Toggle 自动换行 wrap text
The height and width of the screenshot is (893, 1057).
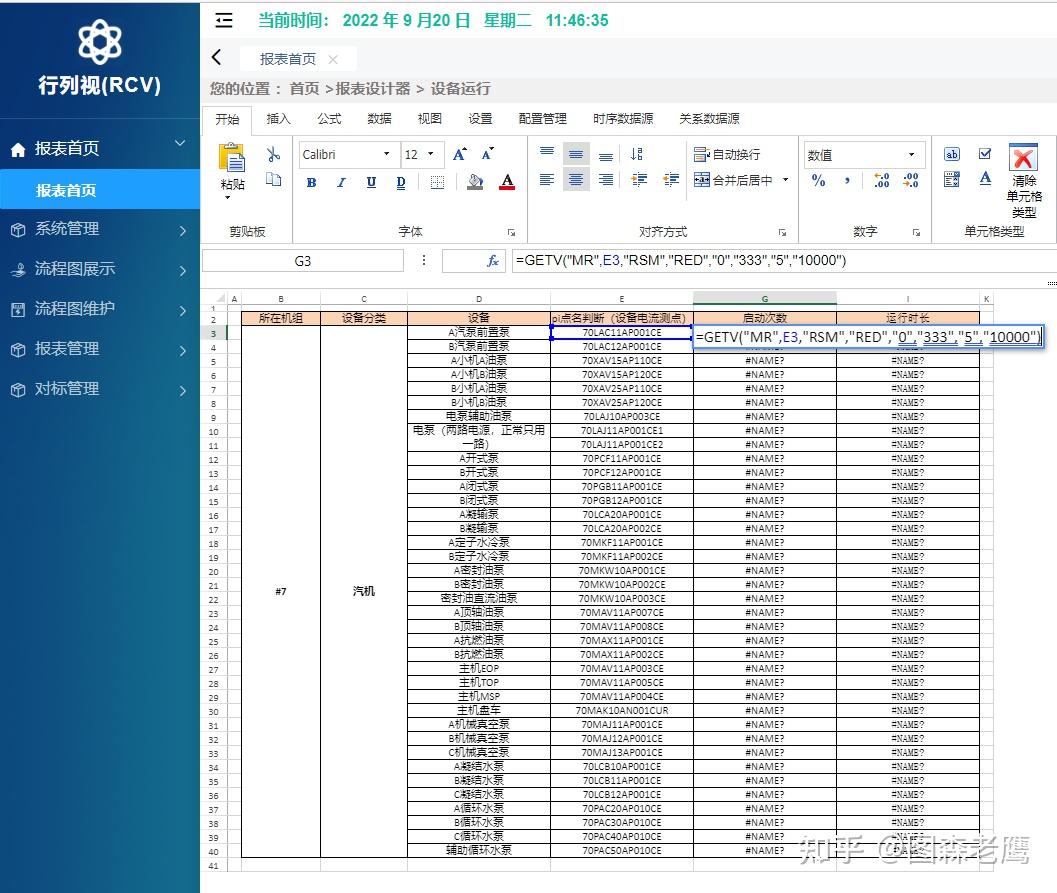pos(727,154)
